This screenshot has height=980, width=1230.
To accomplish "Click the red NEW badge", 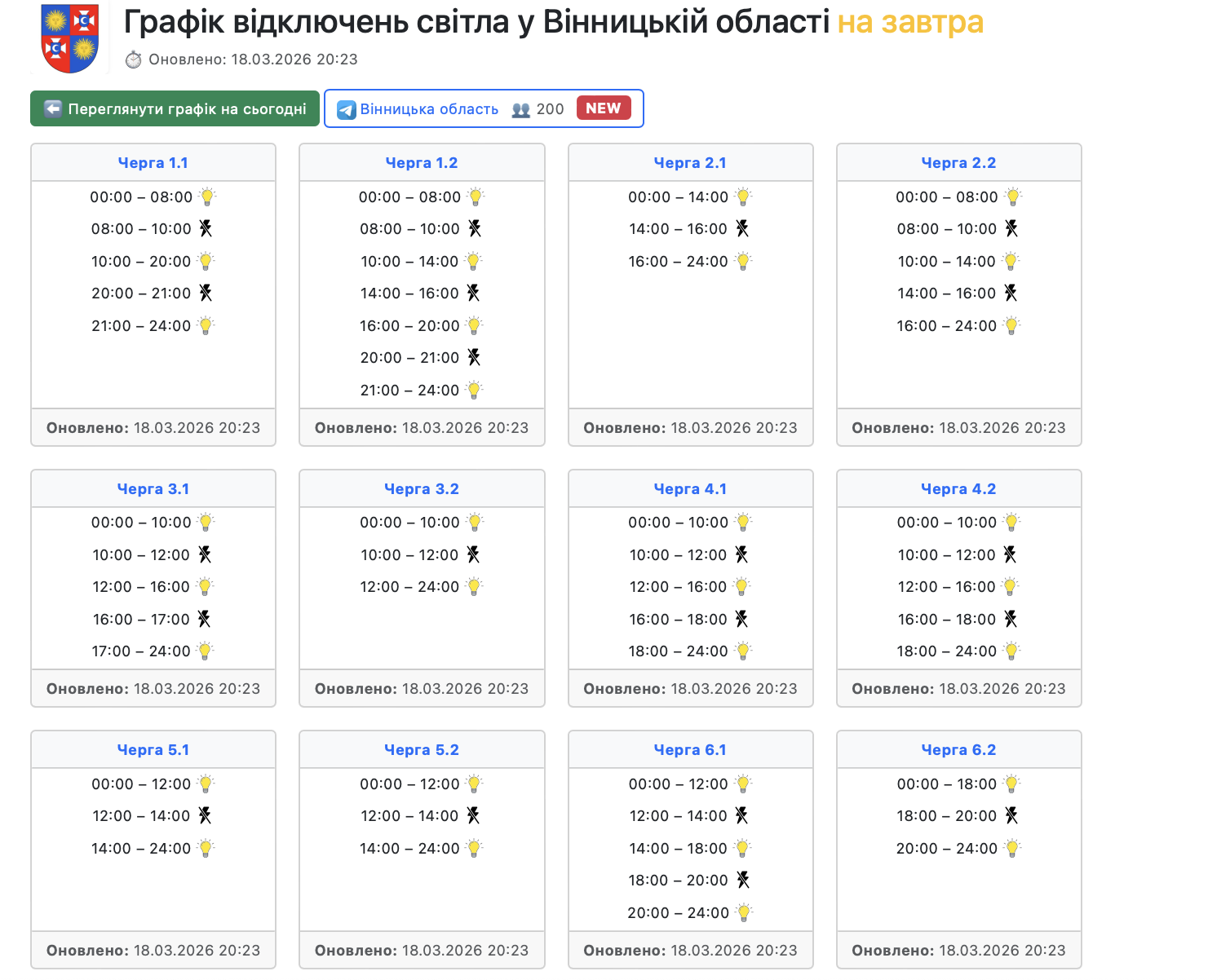I will (x=603, y=108).
